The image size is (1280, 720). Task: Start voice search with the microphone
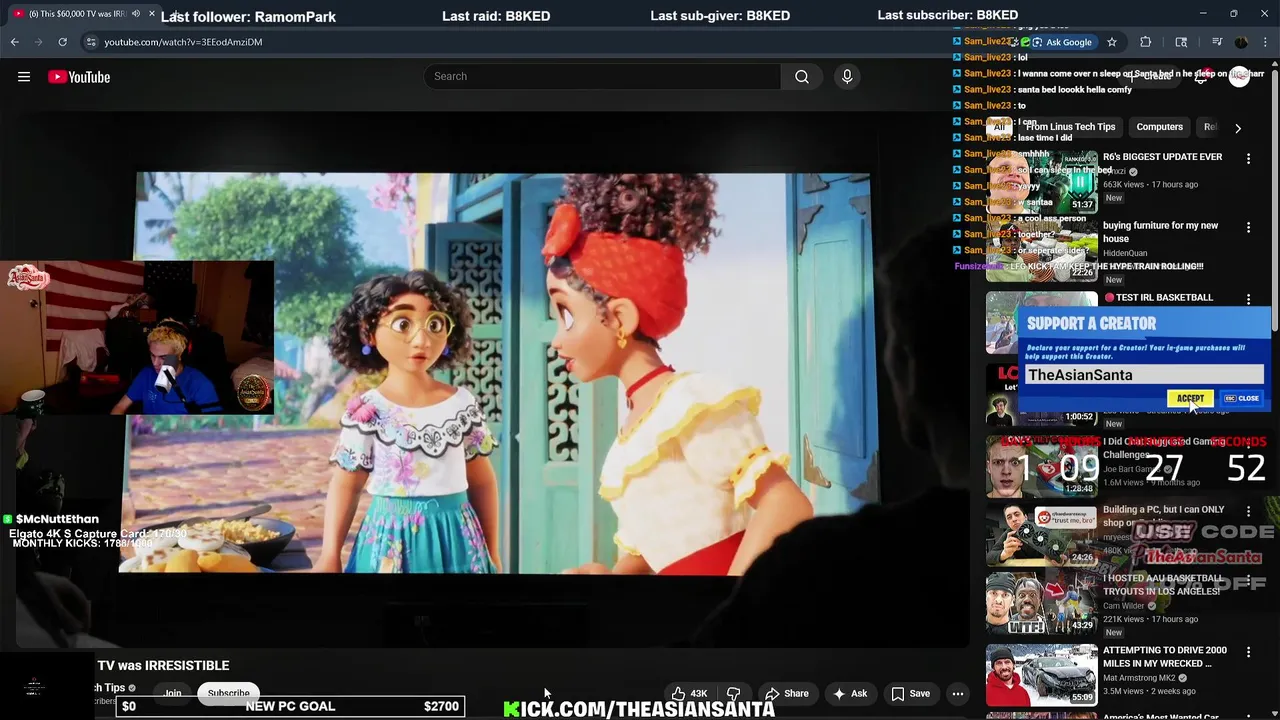pos(847,77)
